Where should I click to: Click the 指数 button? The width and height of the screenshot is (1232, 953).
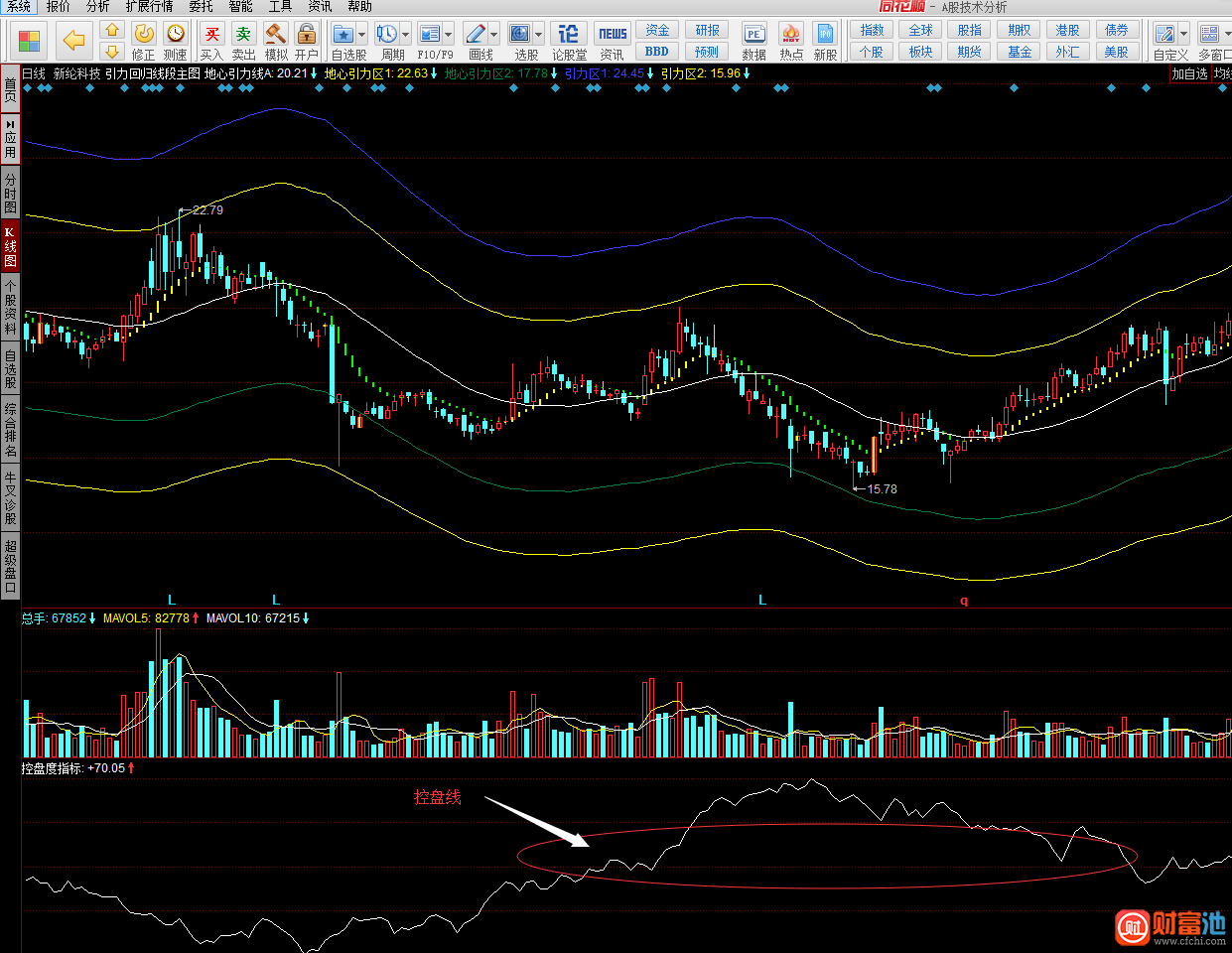click(873, 30)
